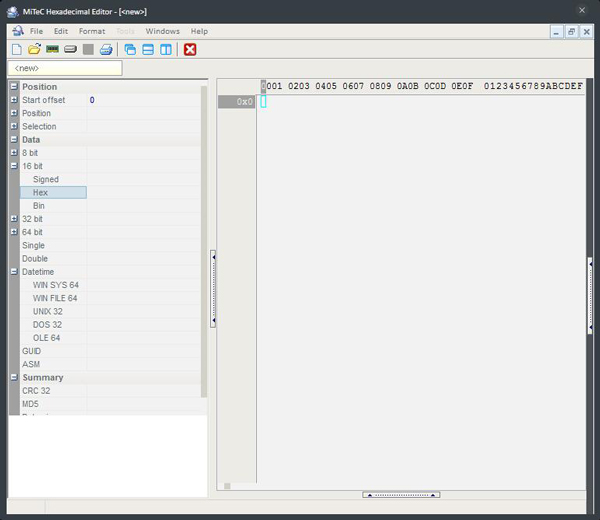The height and width of the screenshot is (520, 600).
Task: Click the left panel vertical splitter handle
Action: [x=213, y=289]
